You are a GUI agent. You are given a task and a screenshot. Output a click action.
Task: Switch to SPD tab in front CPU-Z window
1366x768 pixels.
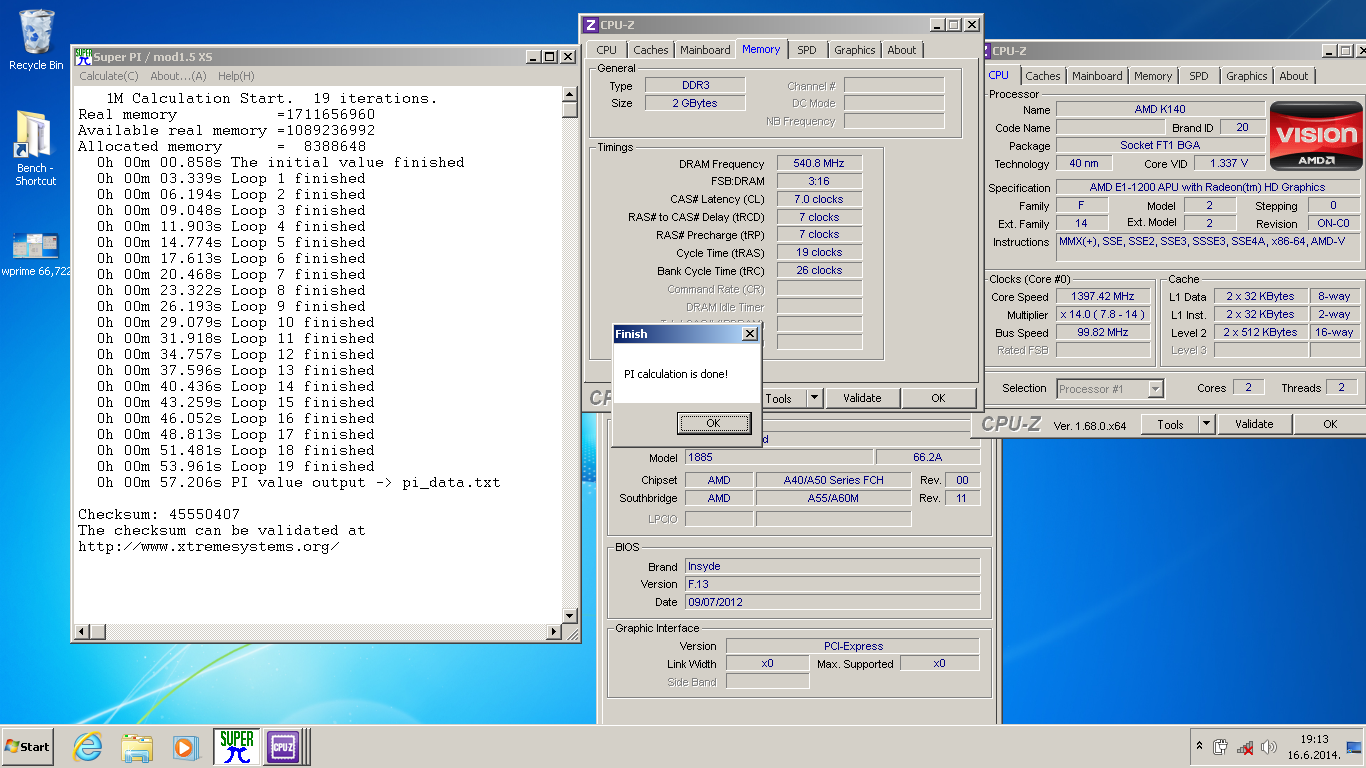click(x=807, y=50)
